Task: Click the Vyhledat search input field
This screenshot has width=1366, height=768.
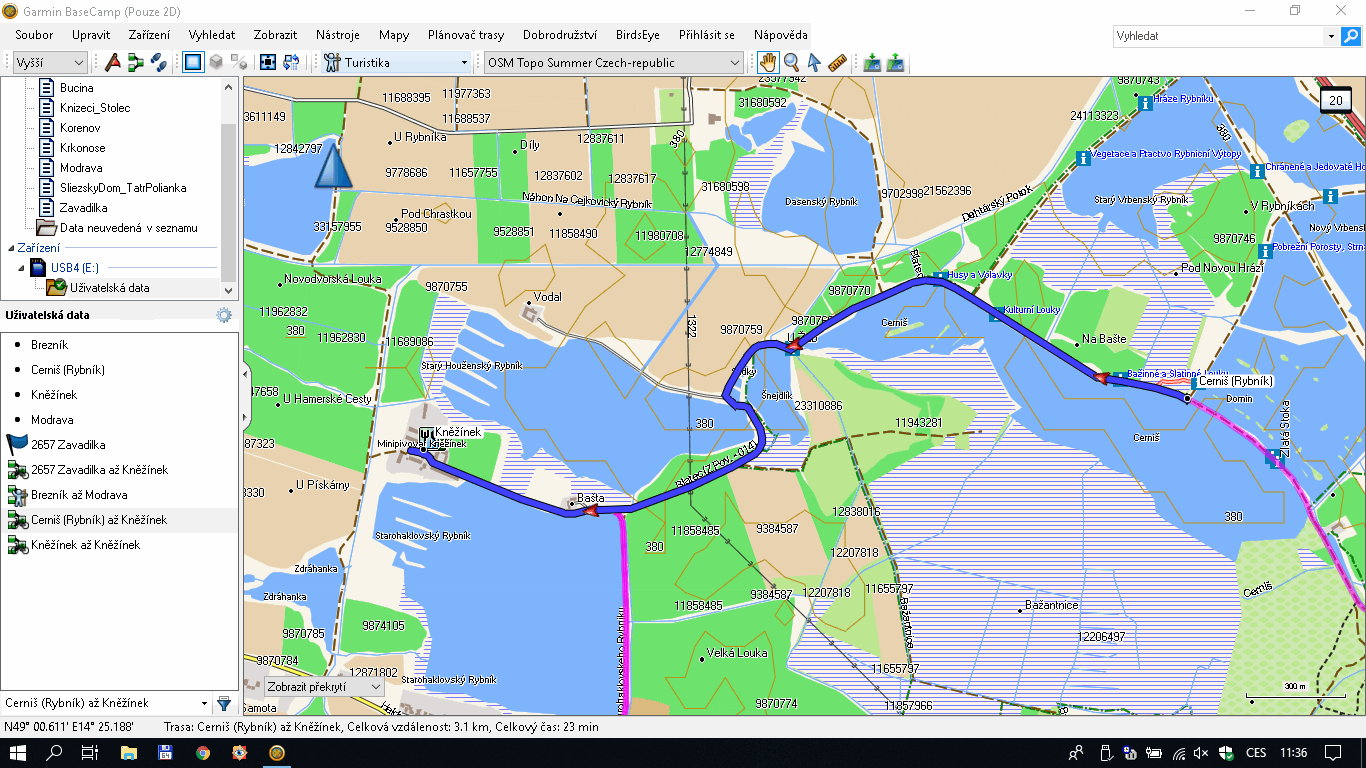Action: [x=1218, y=36]
